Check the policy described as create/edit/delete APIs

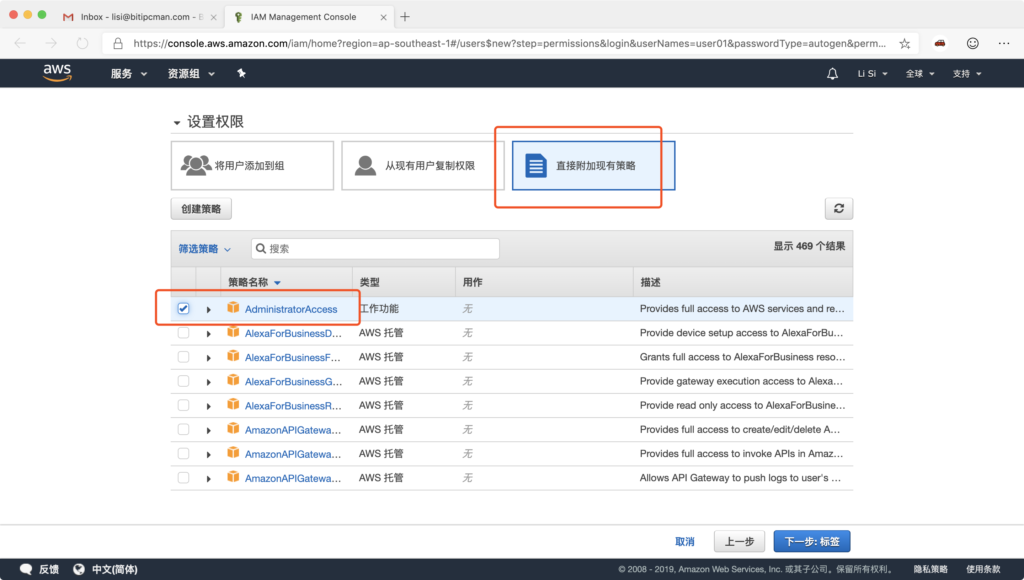(x=184, y=429)
